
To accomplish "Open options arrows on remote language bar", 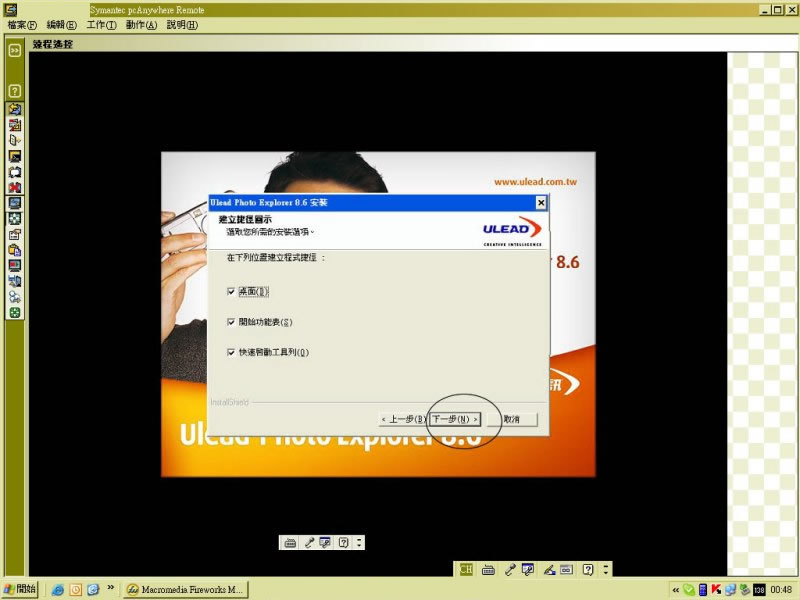I will pos(359,542).
